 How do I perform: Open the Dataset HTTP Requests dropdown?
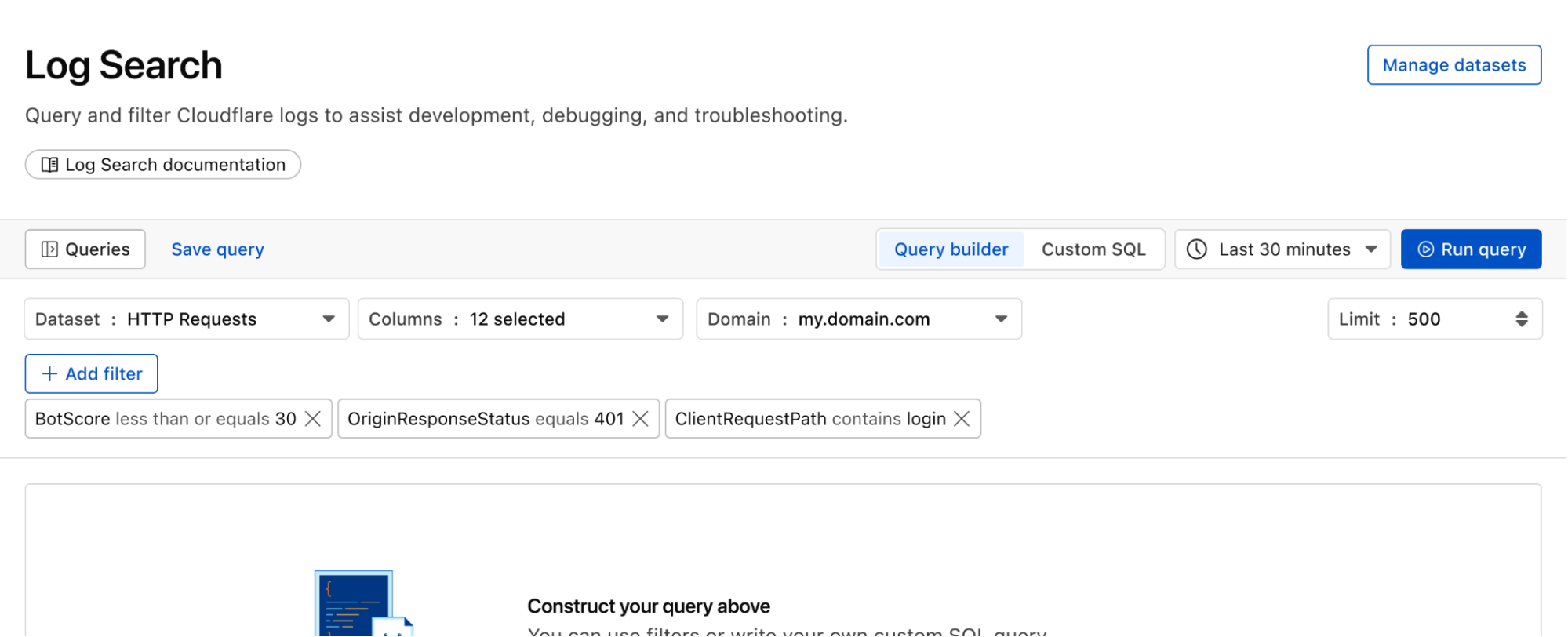187,319
